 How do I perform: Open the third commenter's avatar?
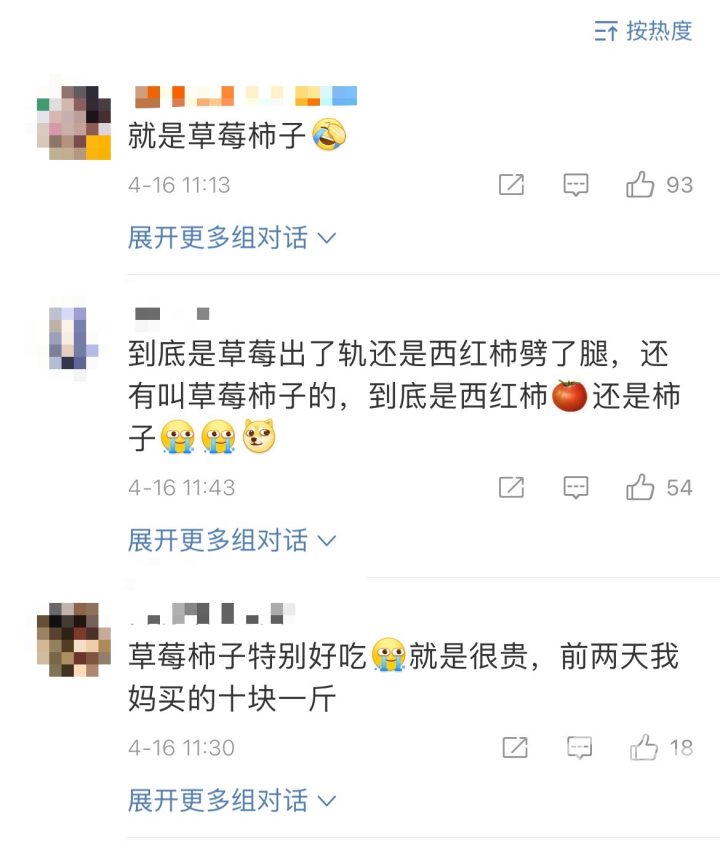[x=74, y=639]
